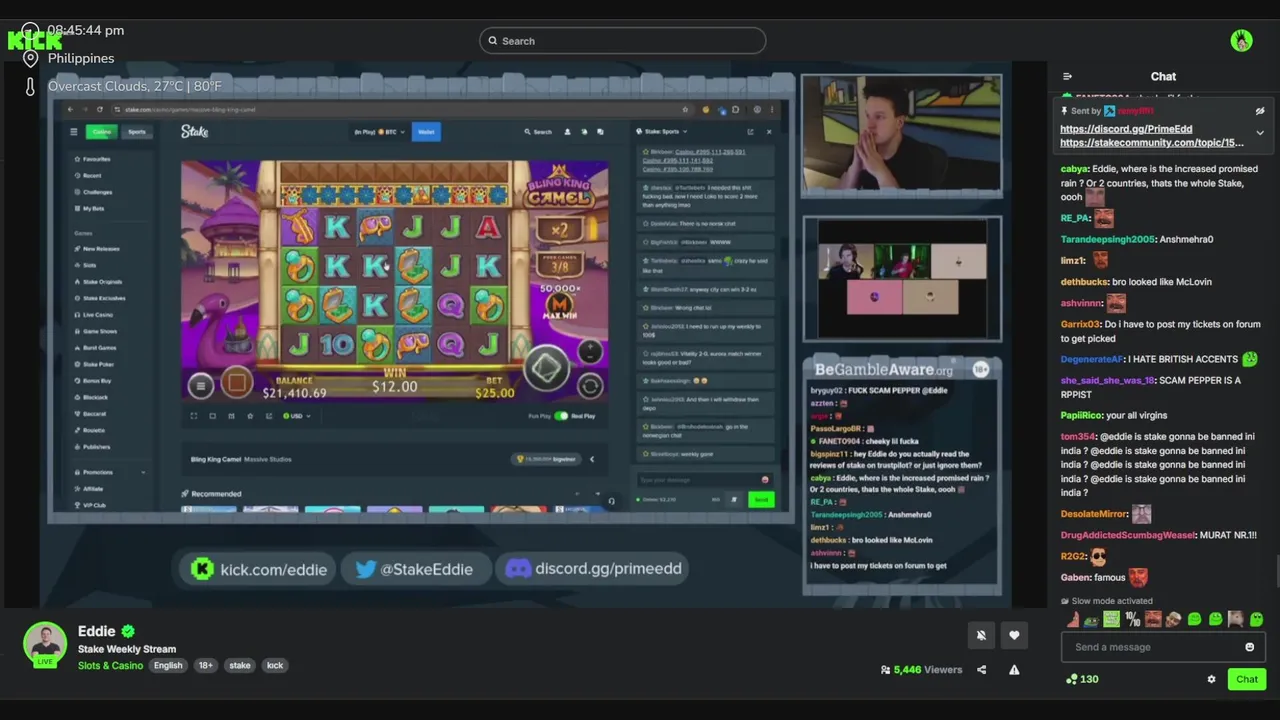Insert the first quick emote in emote row
This screenshot has height=720, width=1280.
pos(1071,620)
